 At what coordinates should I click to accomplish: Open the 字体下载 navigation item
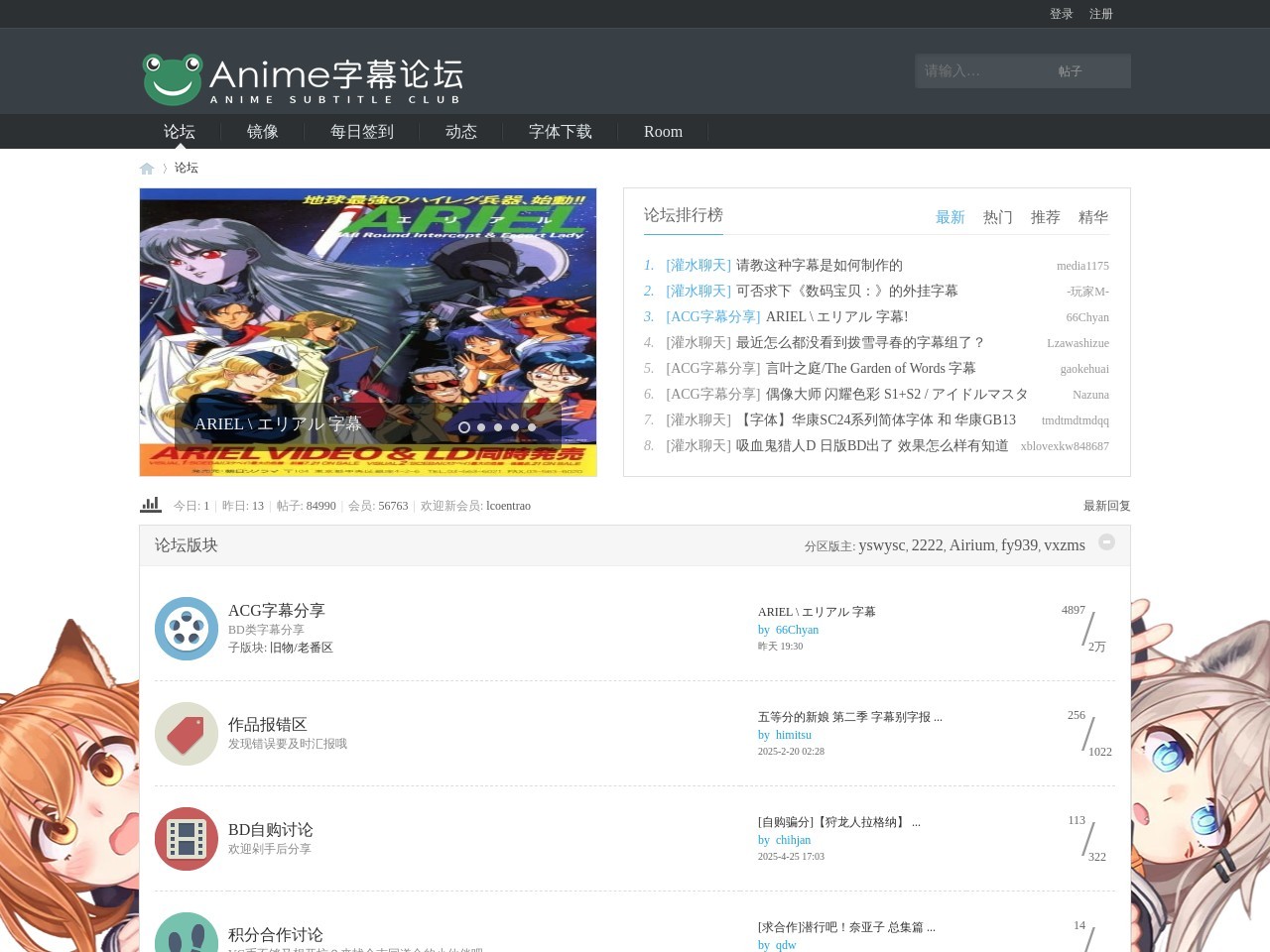coord(561,131)
